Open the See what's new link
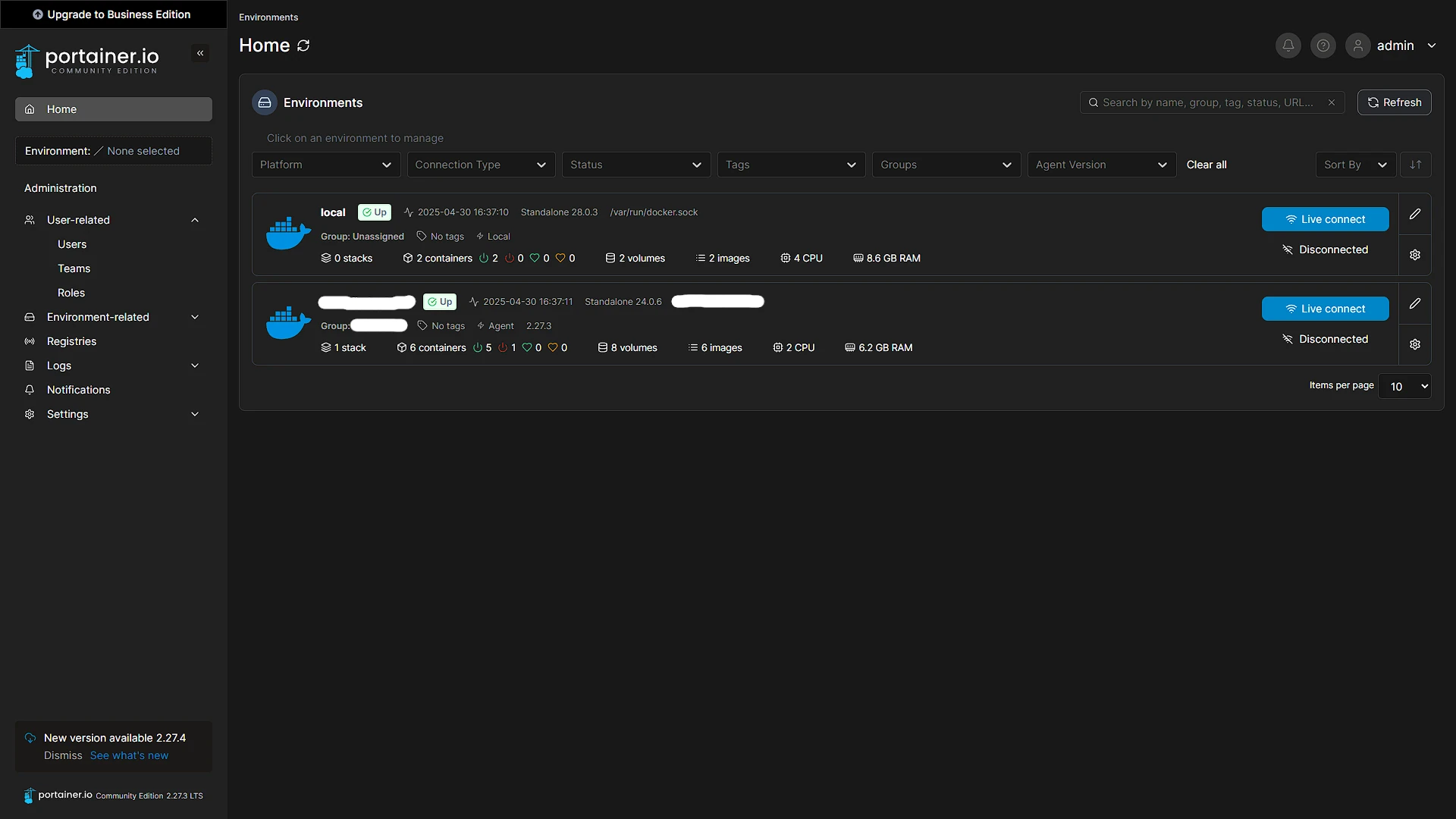 129,755
